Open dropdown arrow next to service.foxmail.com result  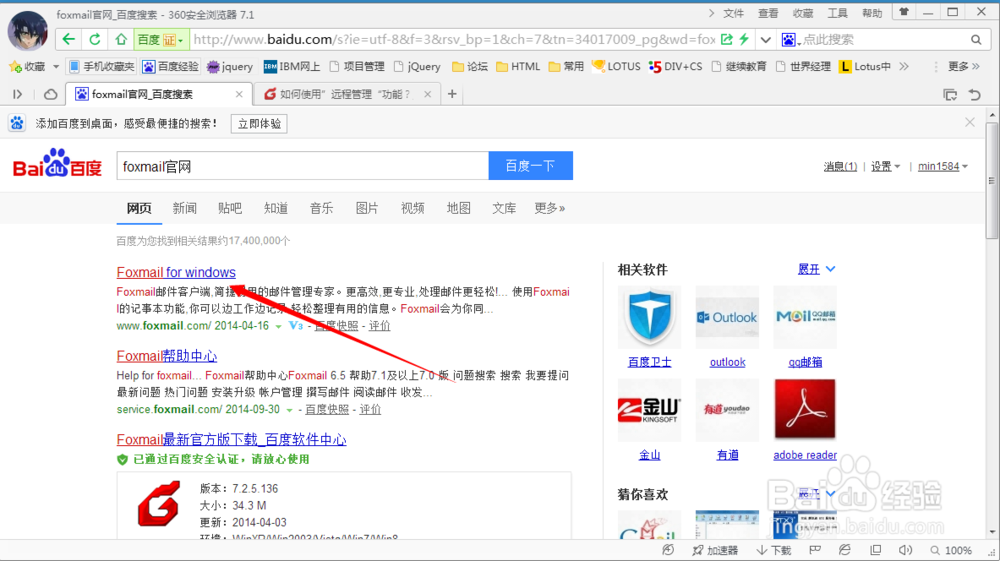289,410
